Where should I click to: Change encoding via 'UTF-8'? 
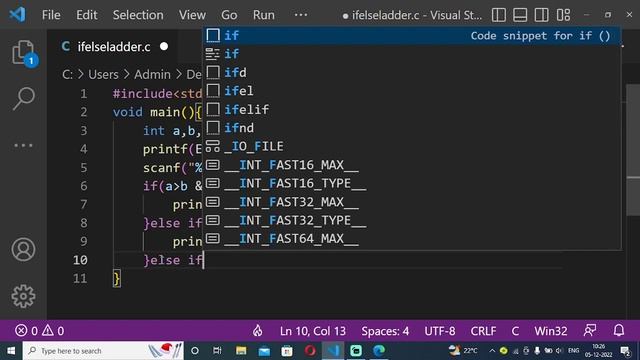click(440, 331)
